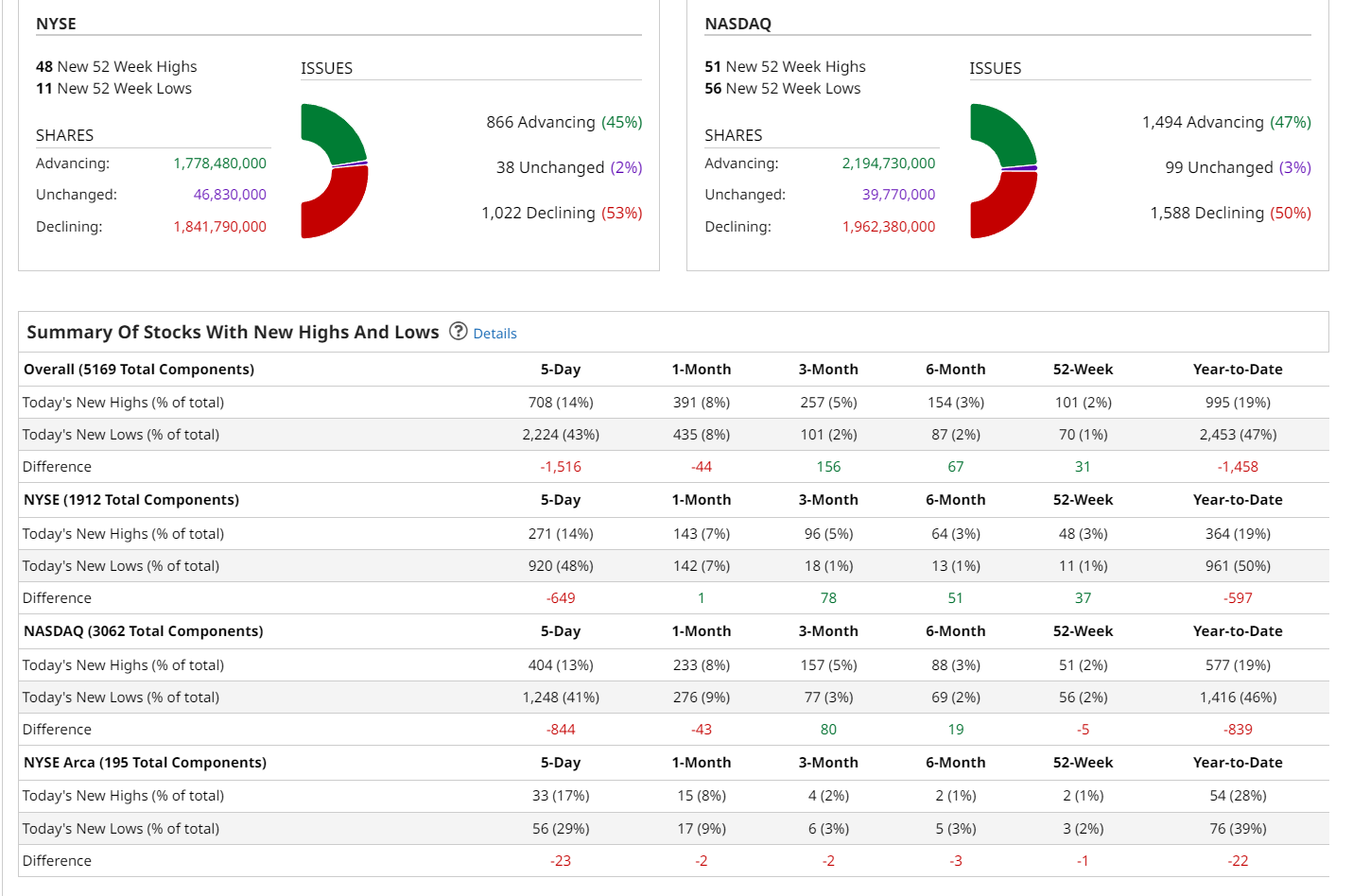The image size is (1353, 896).
Task: Select NYSE advancing shares value 1,778,480,000
Action: click(x=219, y=164)
